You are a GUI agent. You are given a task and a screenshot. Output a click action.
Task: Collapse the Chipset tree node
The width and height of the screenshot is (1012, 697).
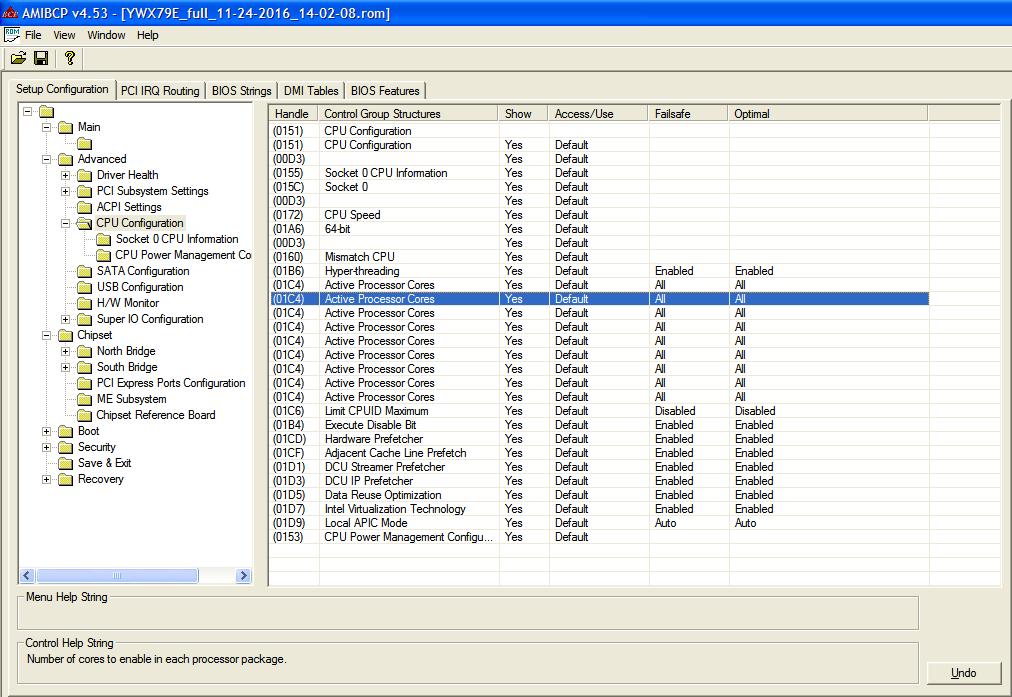click(x=46, y=335)
